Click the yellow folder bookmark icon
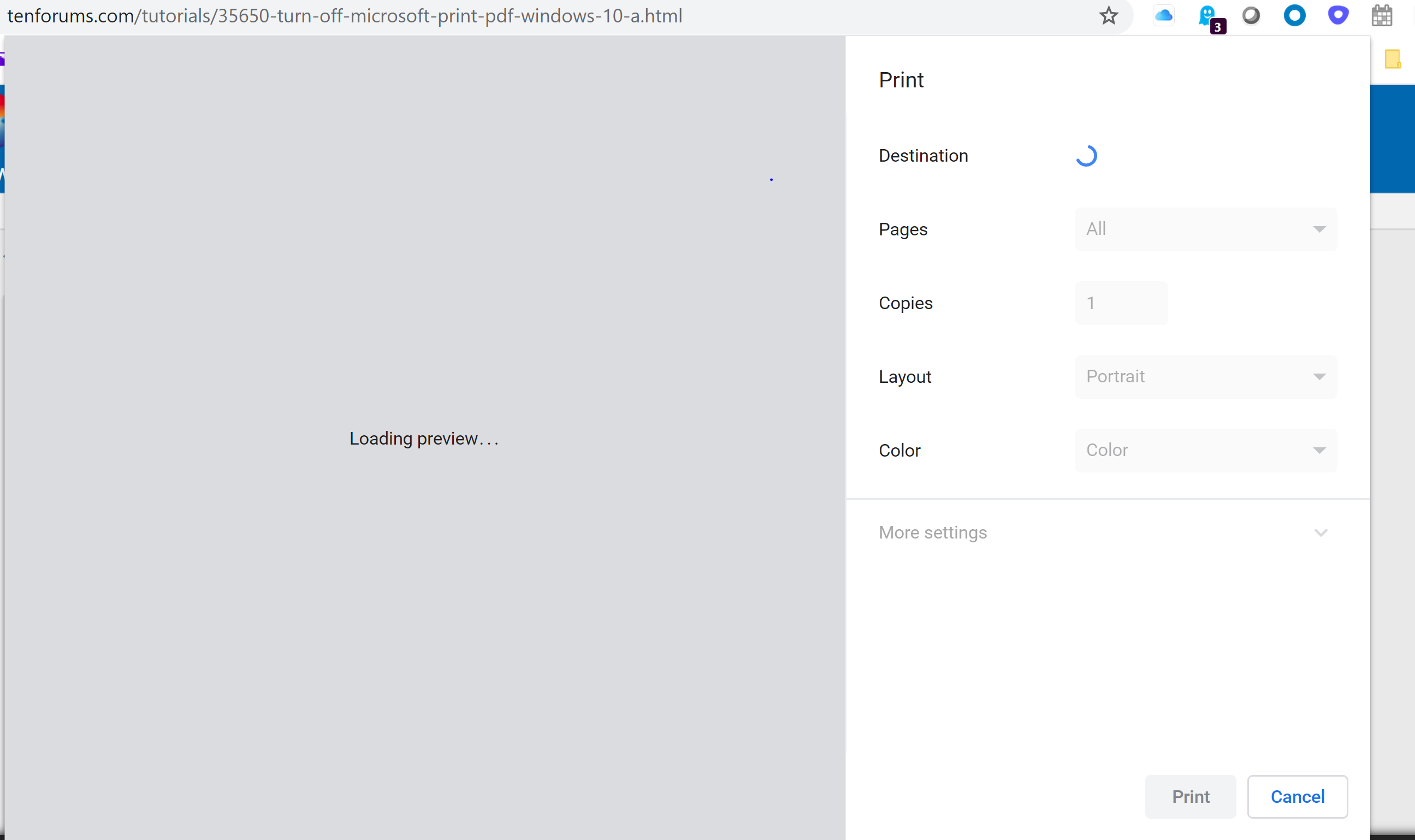 pyautogui.click(x=1393, y=59)
